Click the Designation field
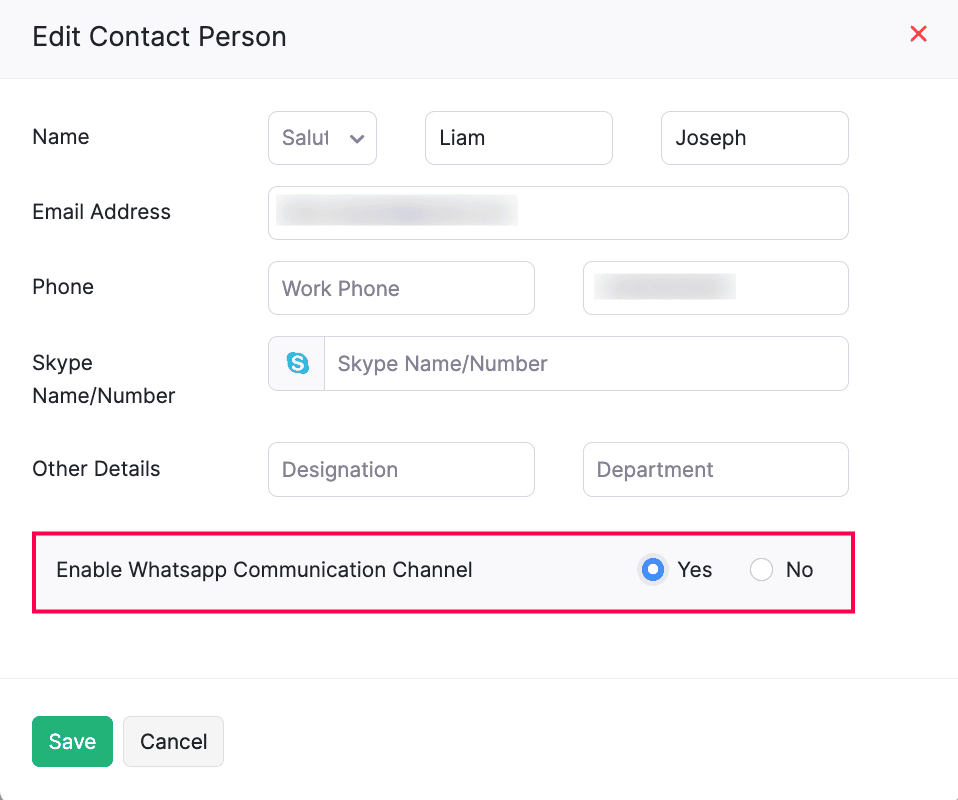The width and height of the screenshot is (958, 800). [x=401, y=469]
